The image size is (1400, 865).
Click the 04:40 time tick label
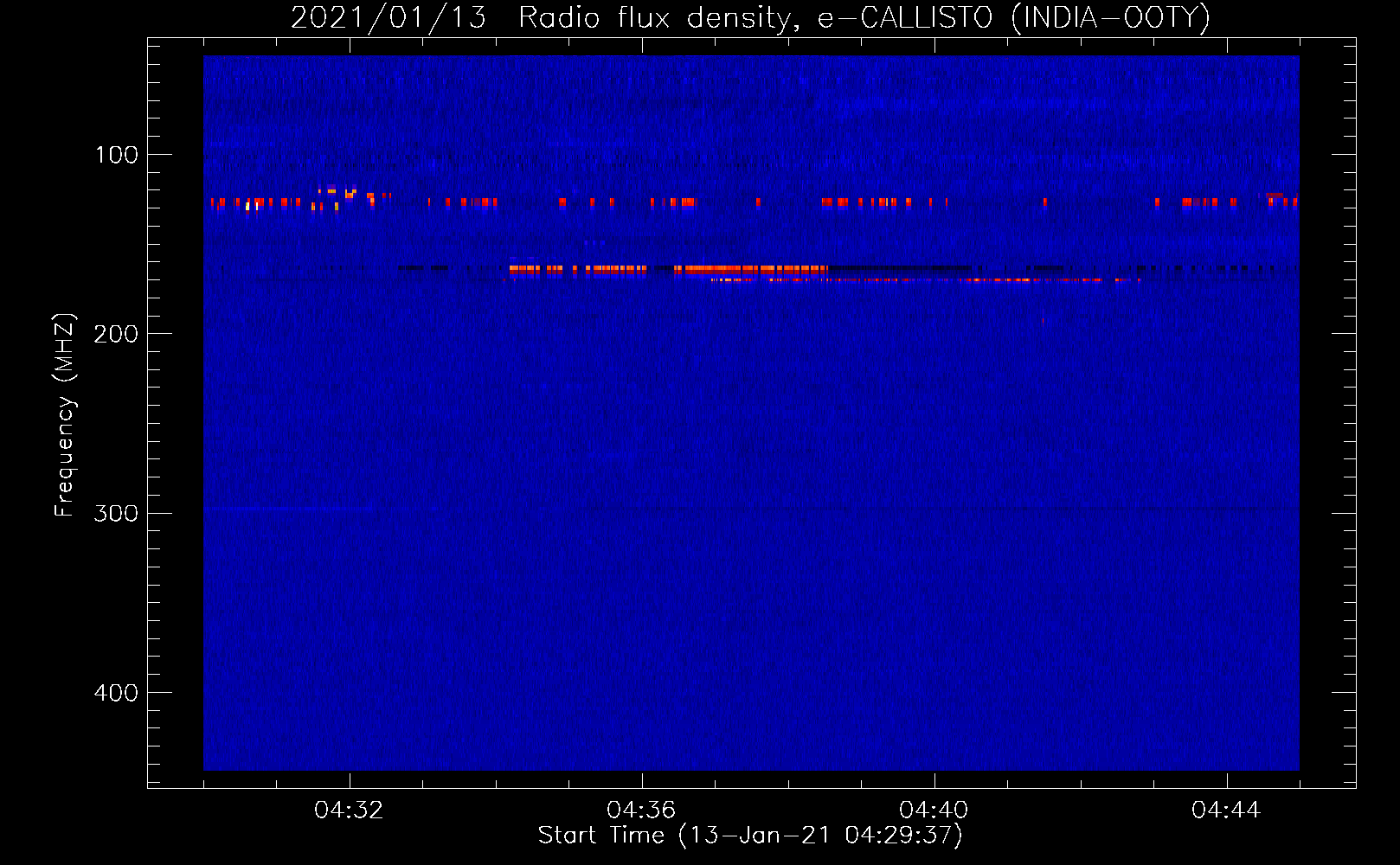(934, 811)
